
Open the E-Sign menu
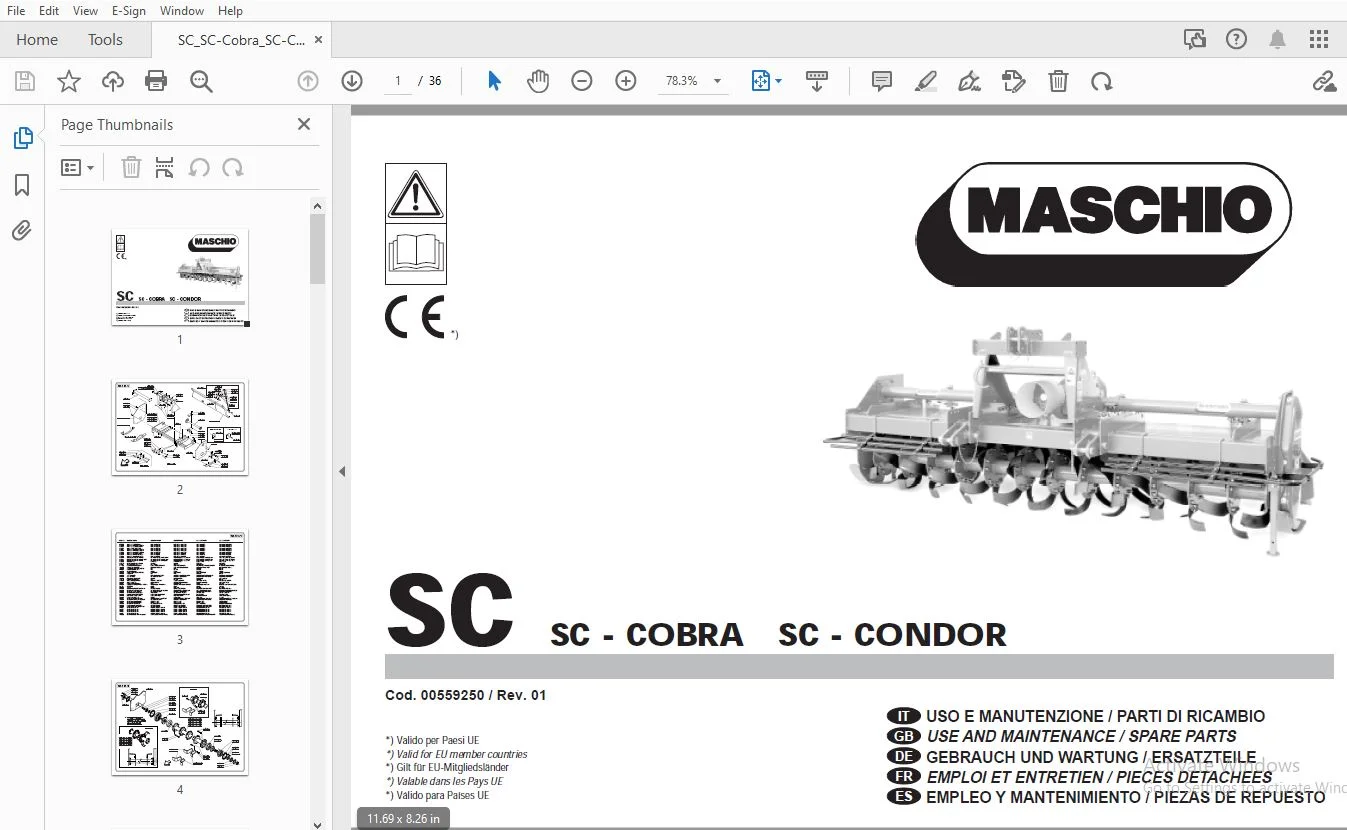tap(128, 11)
